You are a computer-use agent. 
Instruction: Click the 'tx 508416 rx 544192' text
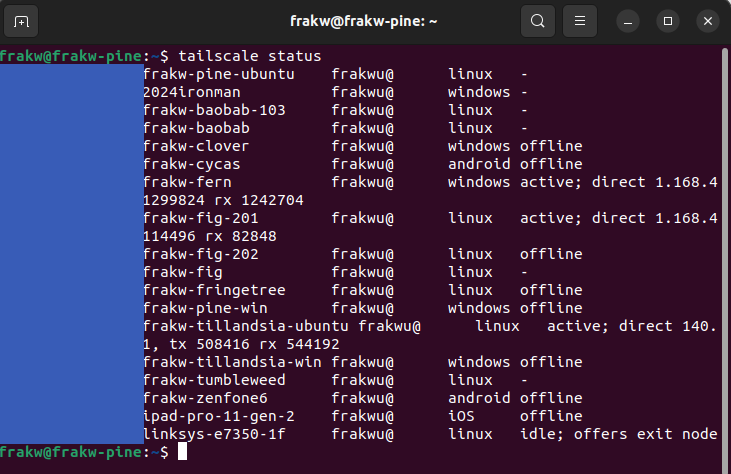coord(255,344)
